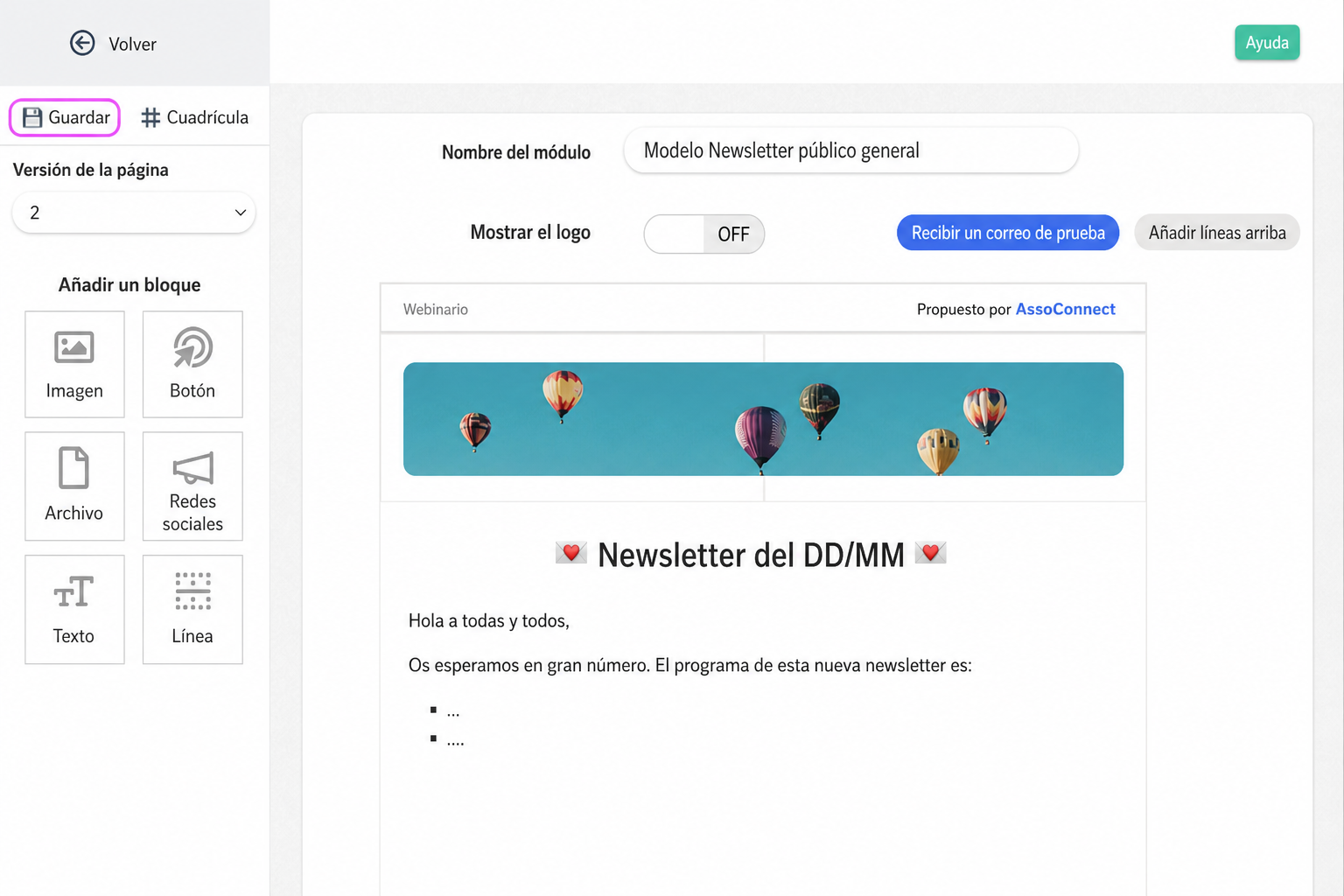
Task: Click Añadir líneas arriba button
Action: click(1217, 233)
